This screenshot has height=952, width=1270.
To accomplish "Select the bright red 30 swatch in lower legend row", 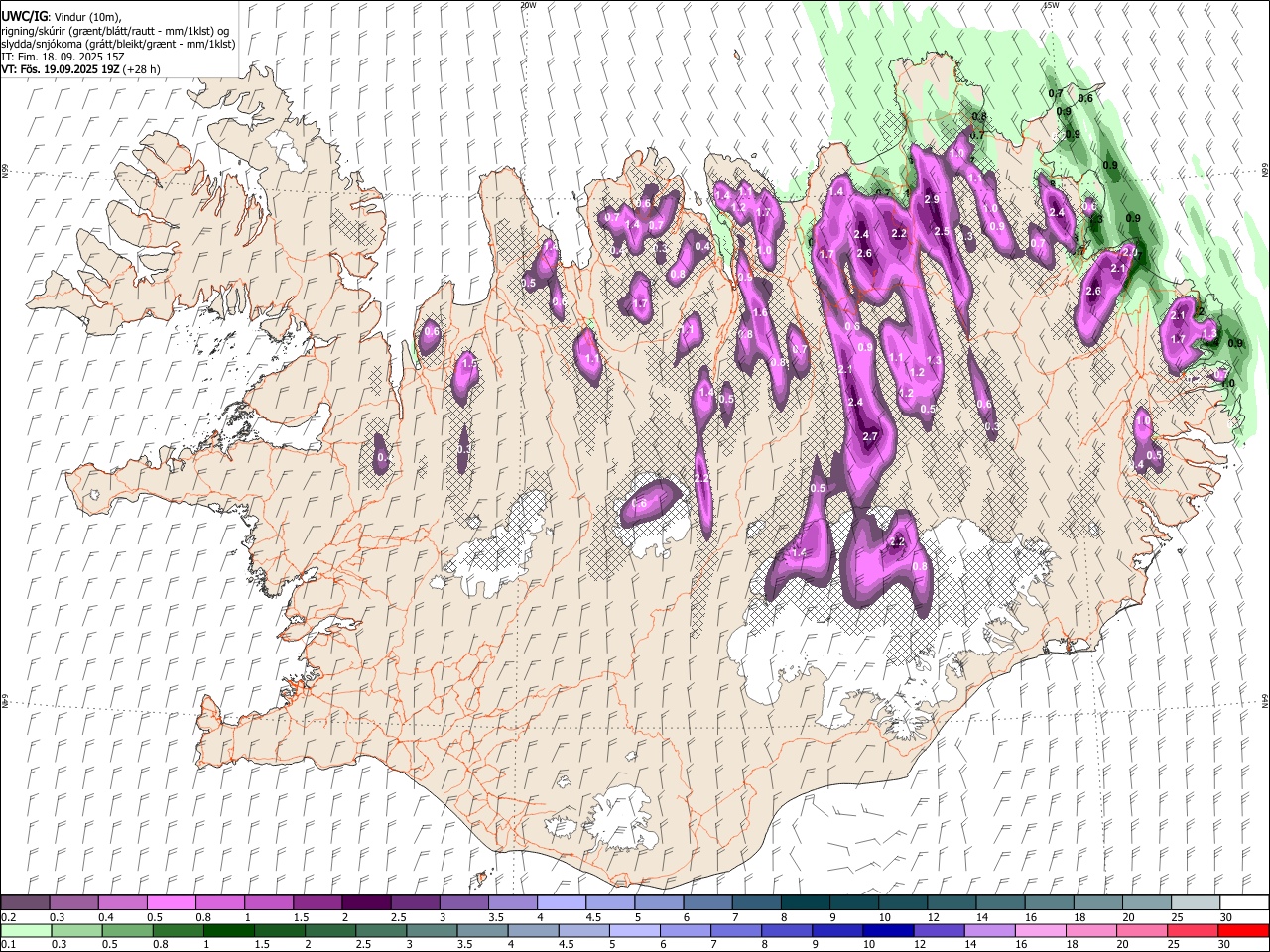I will pyautogui.click(x=1242, y=930).
